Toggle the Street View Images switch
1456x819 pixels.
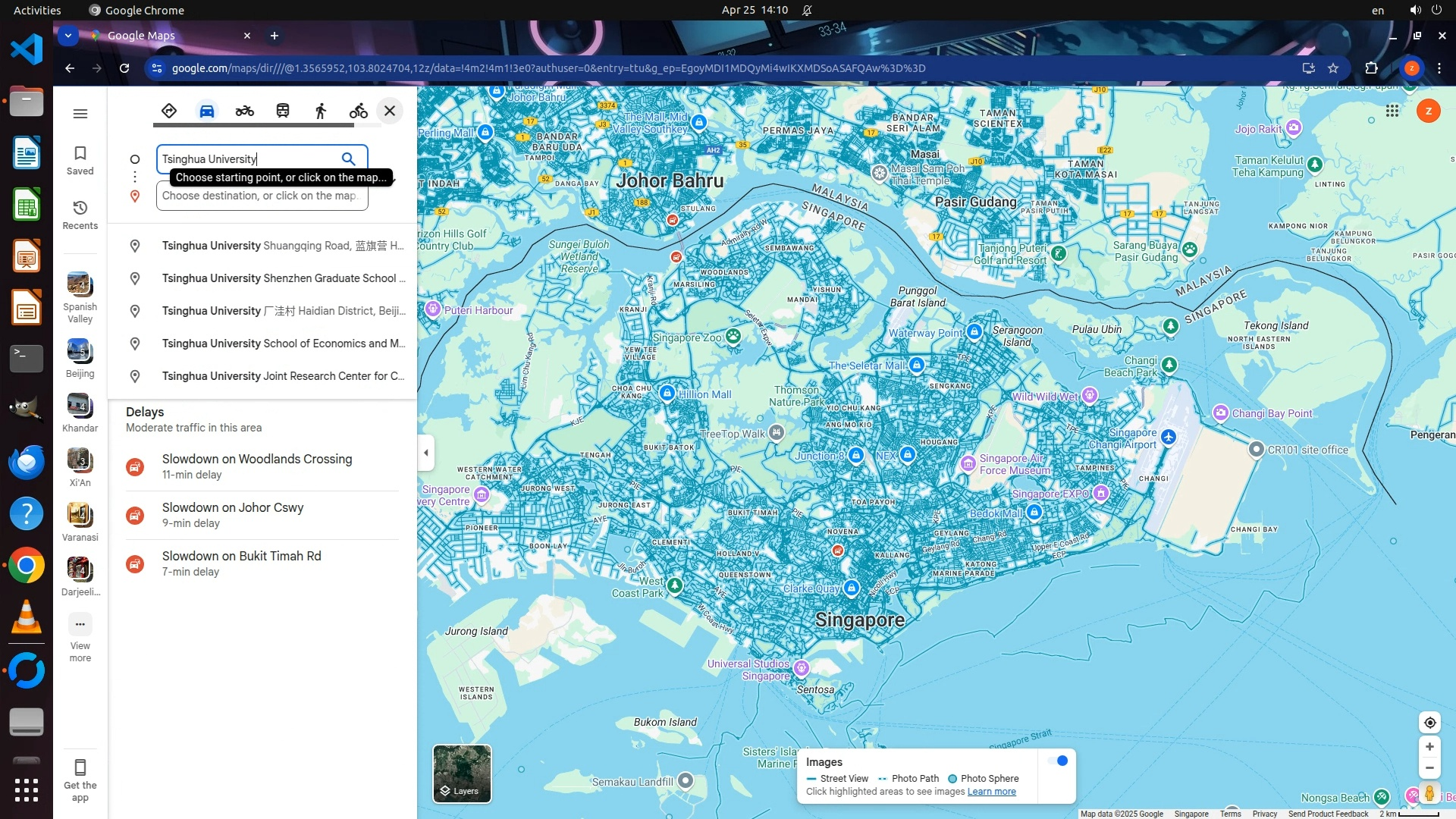1058,761
